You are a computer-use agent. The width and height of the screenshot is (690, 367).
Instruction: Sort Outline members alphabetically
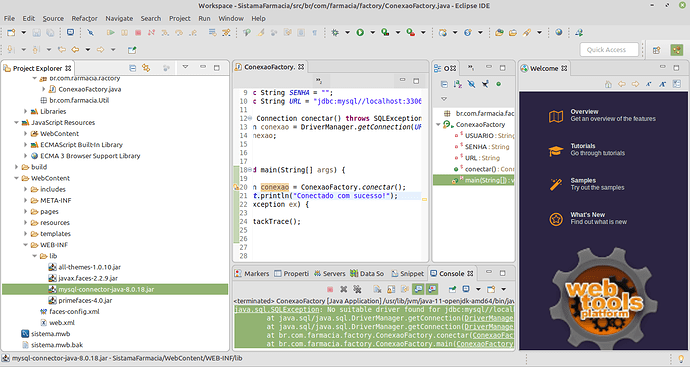(458, 84)
